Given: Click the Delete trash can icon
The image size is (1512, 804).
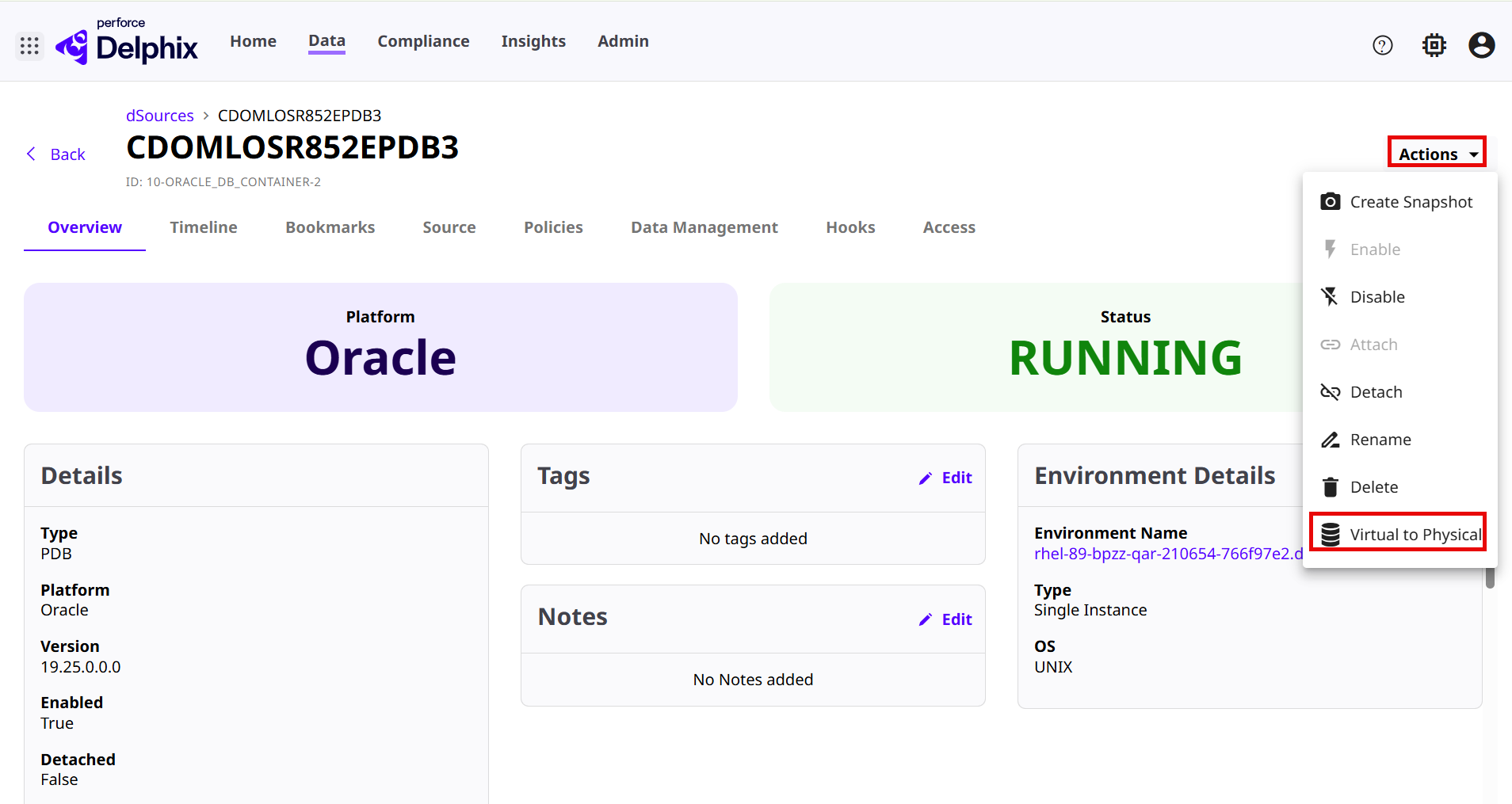Looking at the screenshot, I should pos(1331,487).
